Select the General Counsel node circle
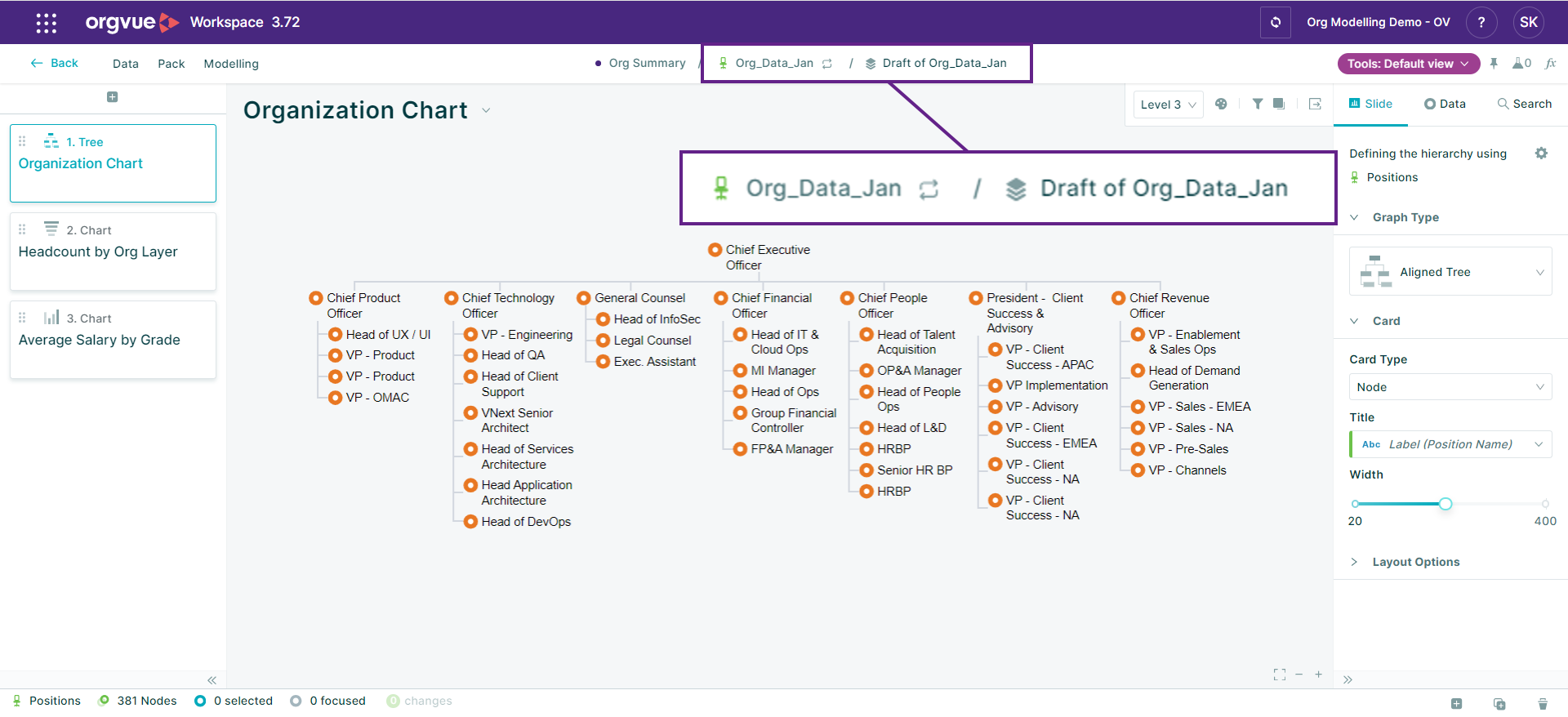 [584, 298]
